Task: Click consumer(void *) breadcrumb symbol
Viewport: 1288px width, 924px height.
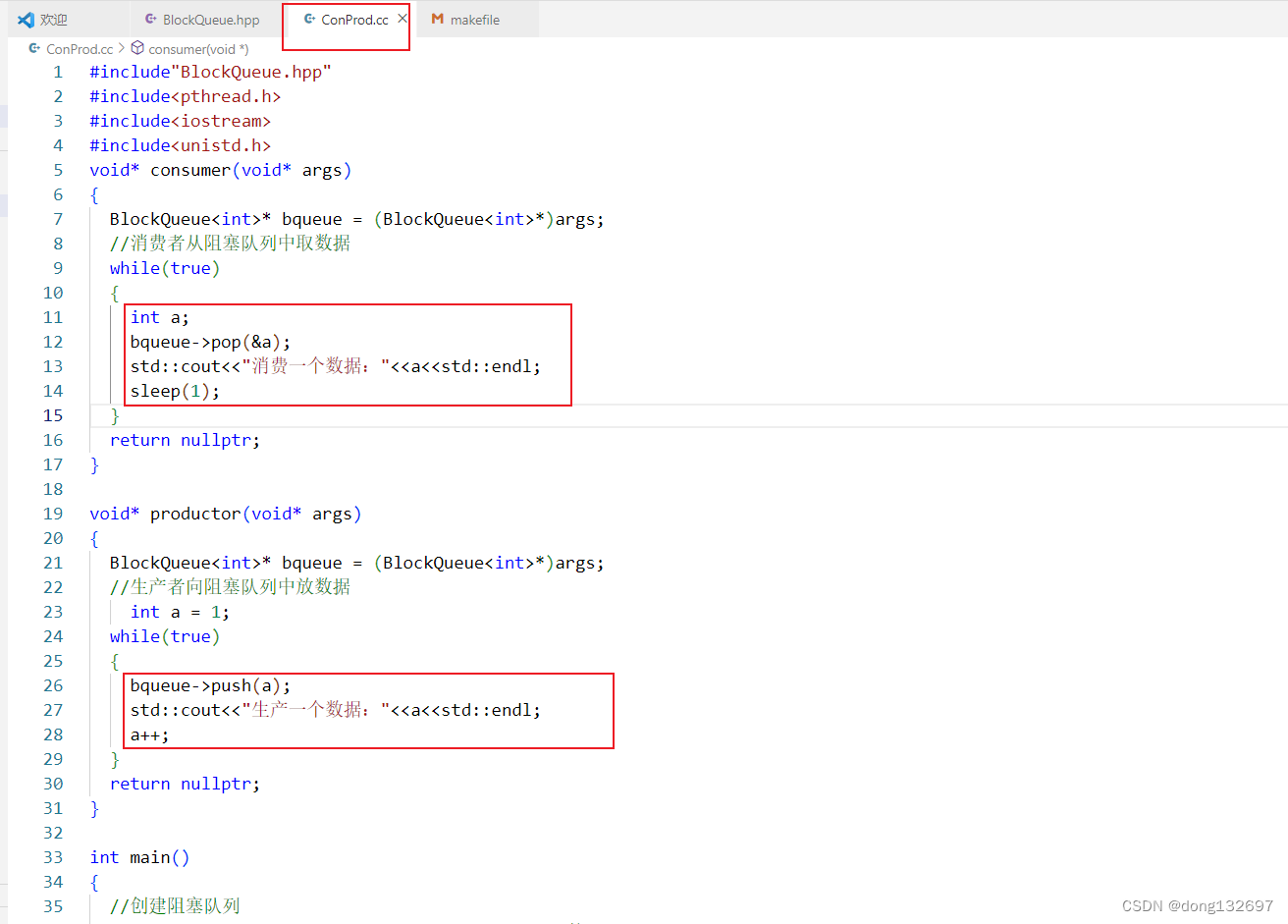Action: click(x=198, y=49)
